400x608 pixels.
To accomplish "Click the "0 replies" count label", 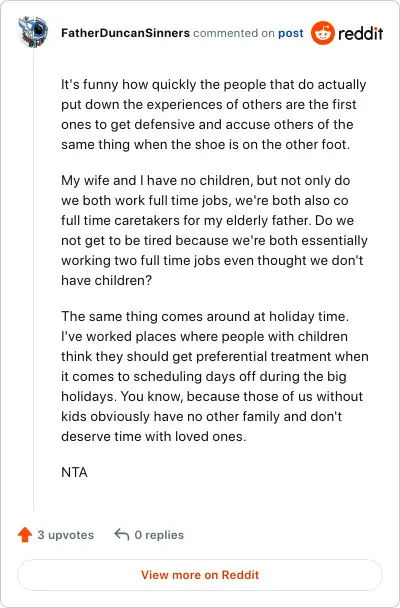I will (x=159, y=535).
